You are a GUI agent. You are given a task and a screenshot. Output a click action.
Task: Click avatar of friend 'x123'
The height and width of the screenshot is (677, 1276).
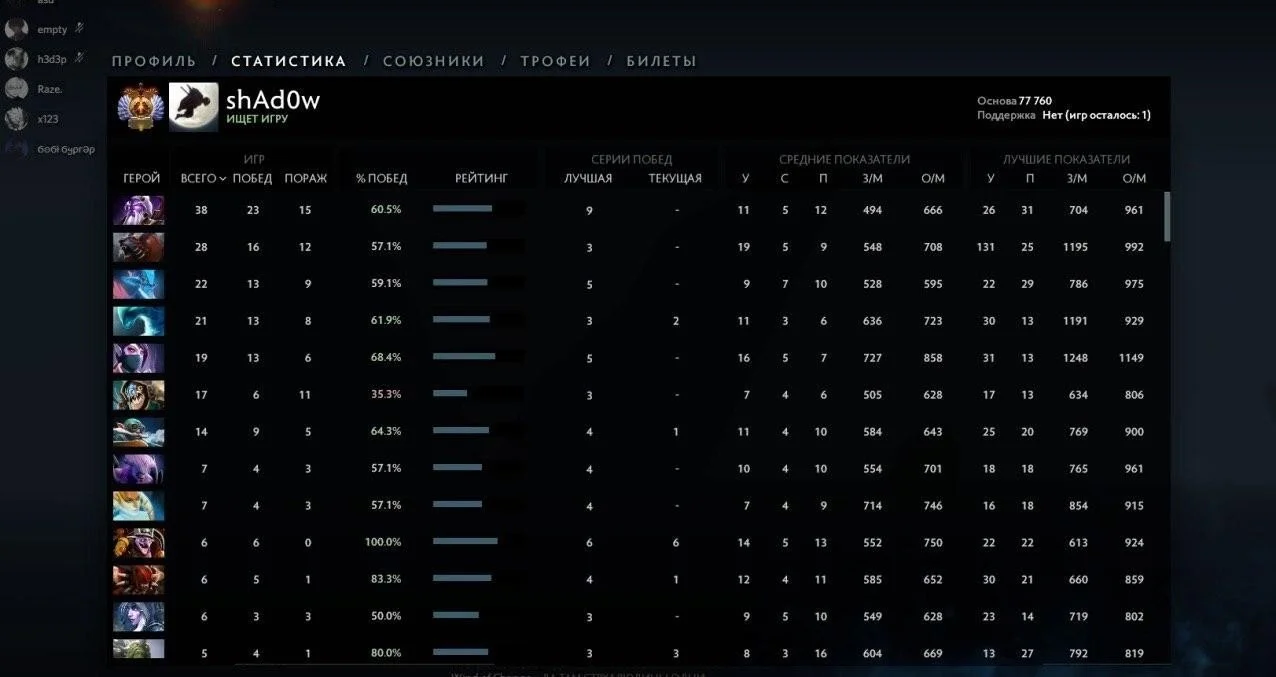point(16,119)
